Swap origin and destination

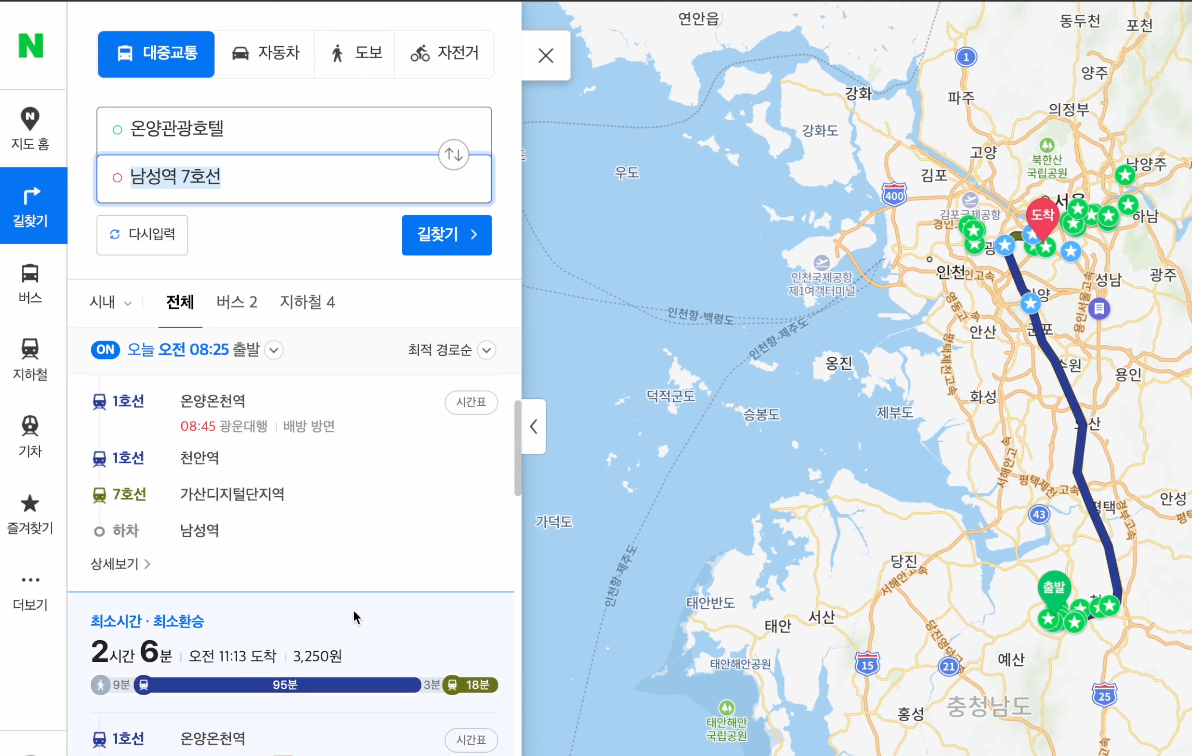454,154
